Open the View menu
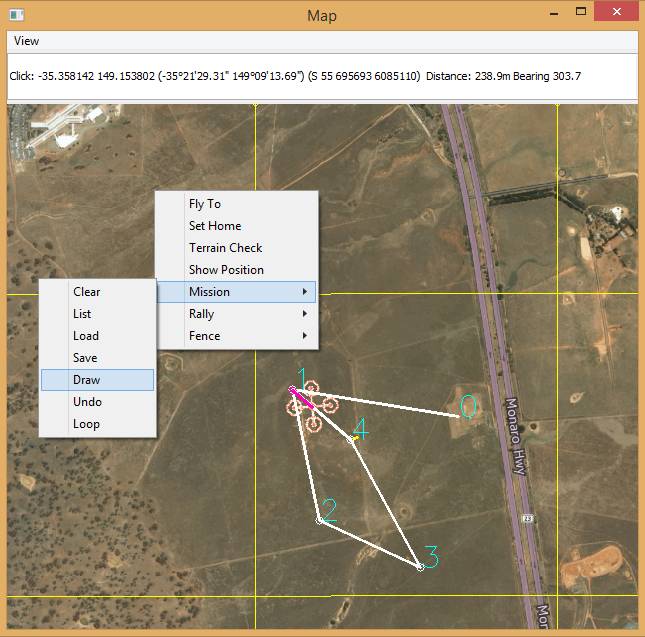This screenshot has width=645, height=637. tap(27, 41)
